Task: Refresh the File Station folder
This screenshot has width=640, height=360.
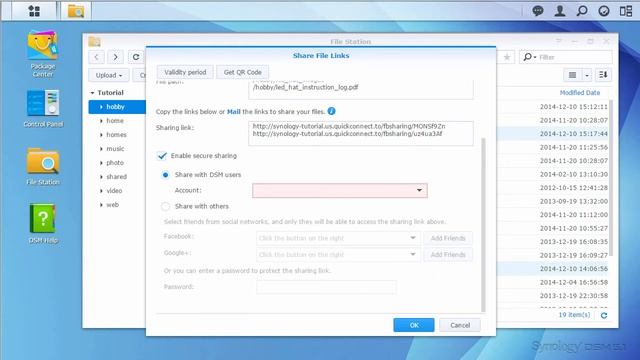Action: pyautogui.click(x=136, y=57)
